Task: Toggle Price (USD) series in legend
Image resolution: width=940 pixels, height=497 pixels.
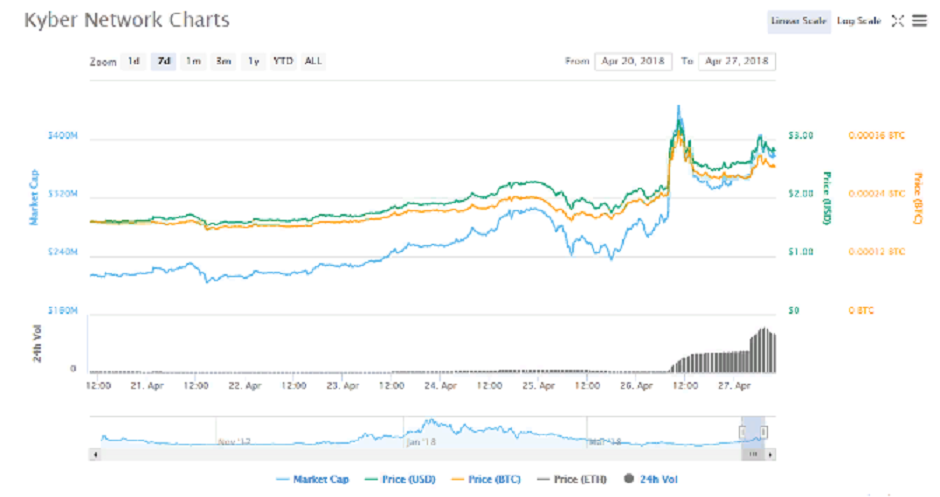Action: (400, 479)
